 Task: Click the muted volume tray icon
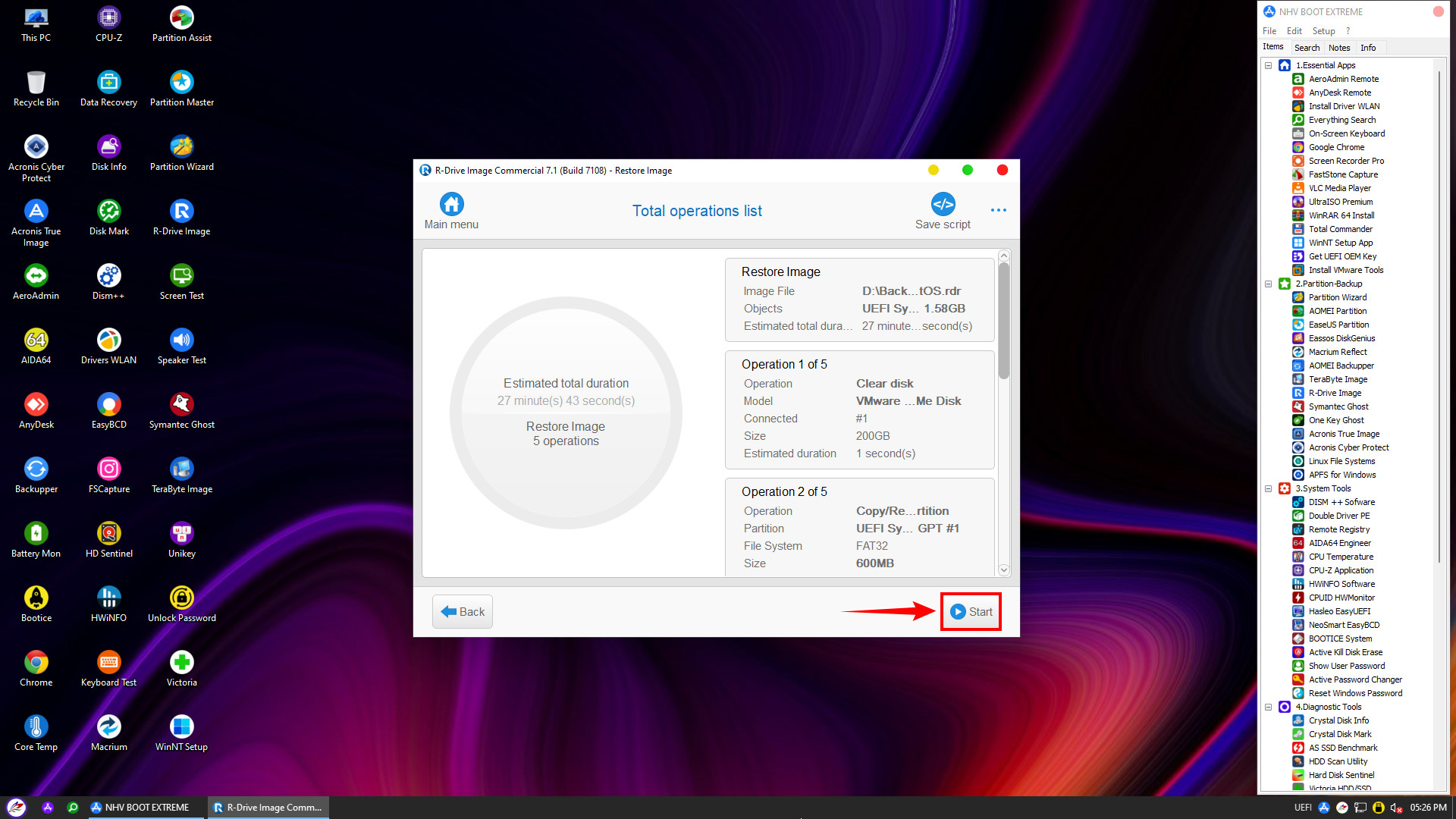tap(1396, 808)
